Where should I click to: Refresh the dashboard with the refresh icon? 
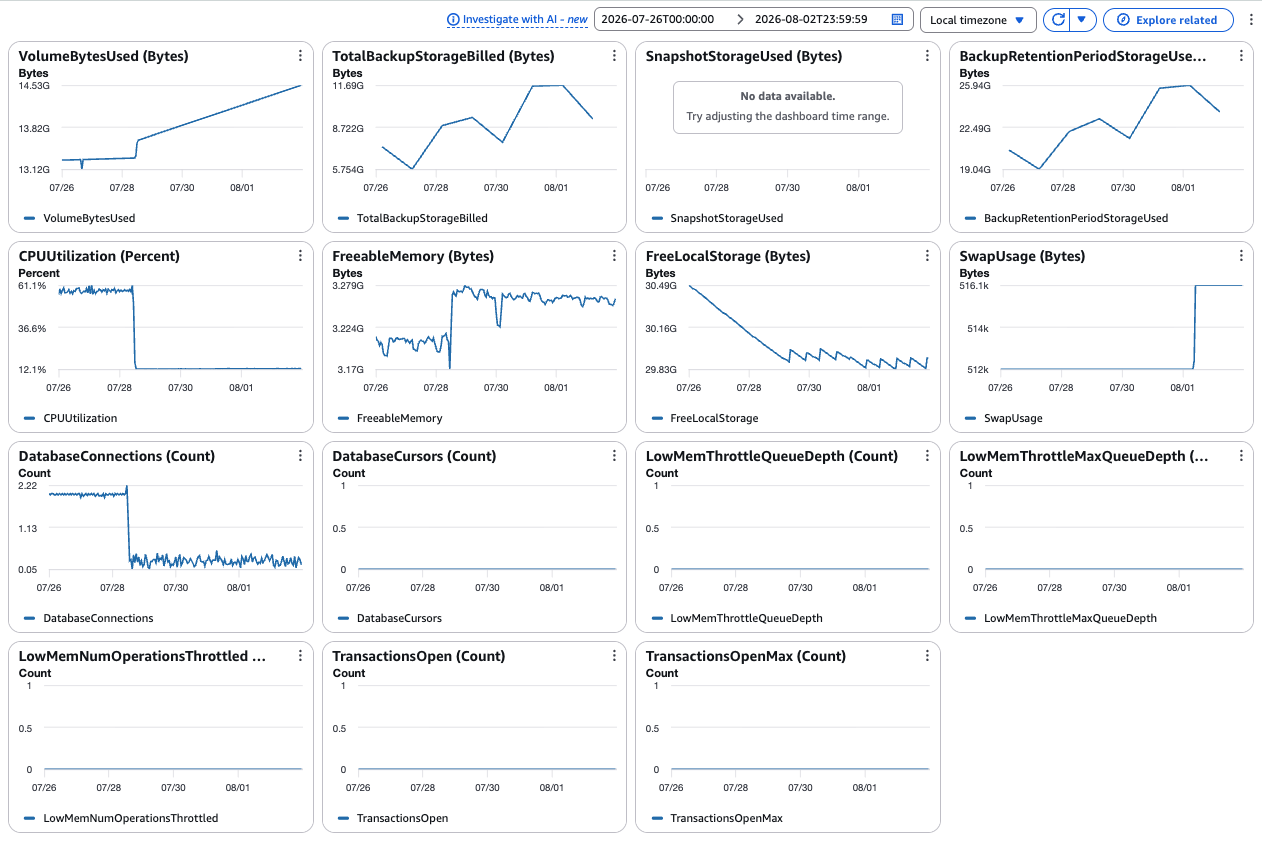click(x=1057, y=19)
